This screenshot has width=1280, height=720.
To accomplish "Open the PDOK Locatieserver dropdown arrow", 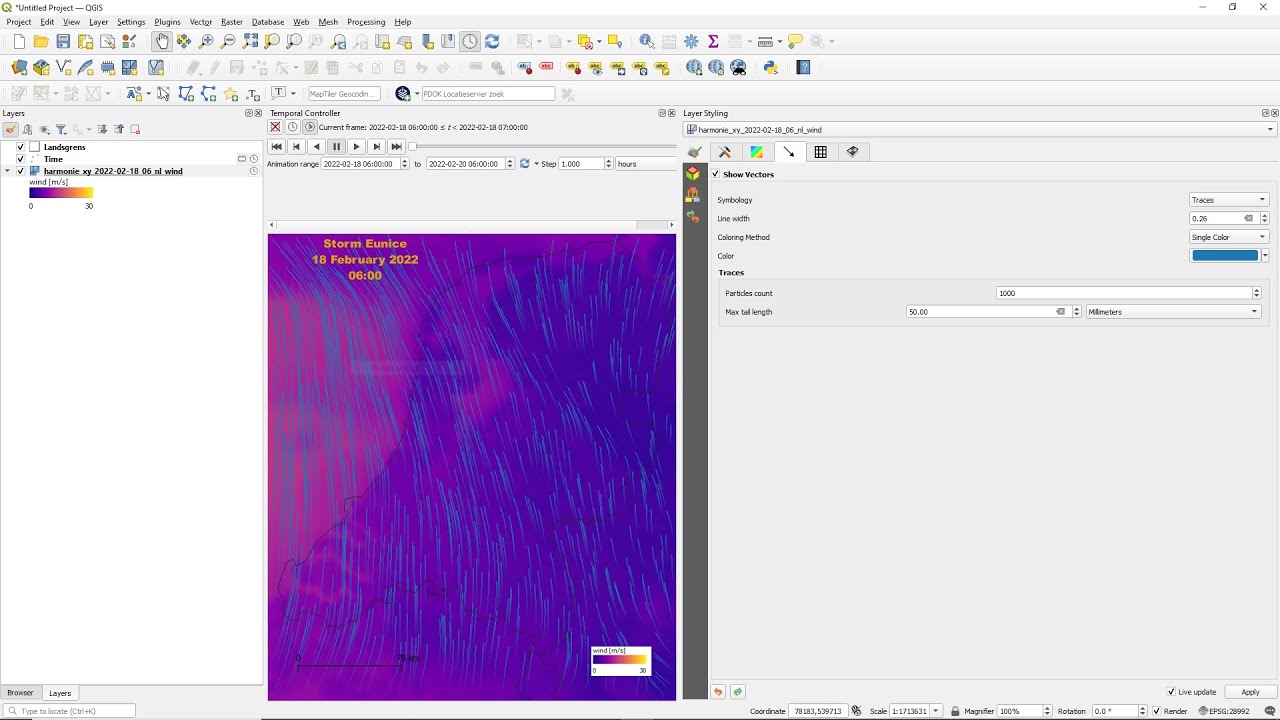I will pos(415,93).
